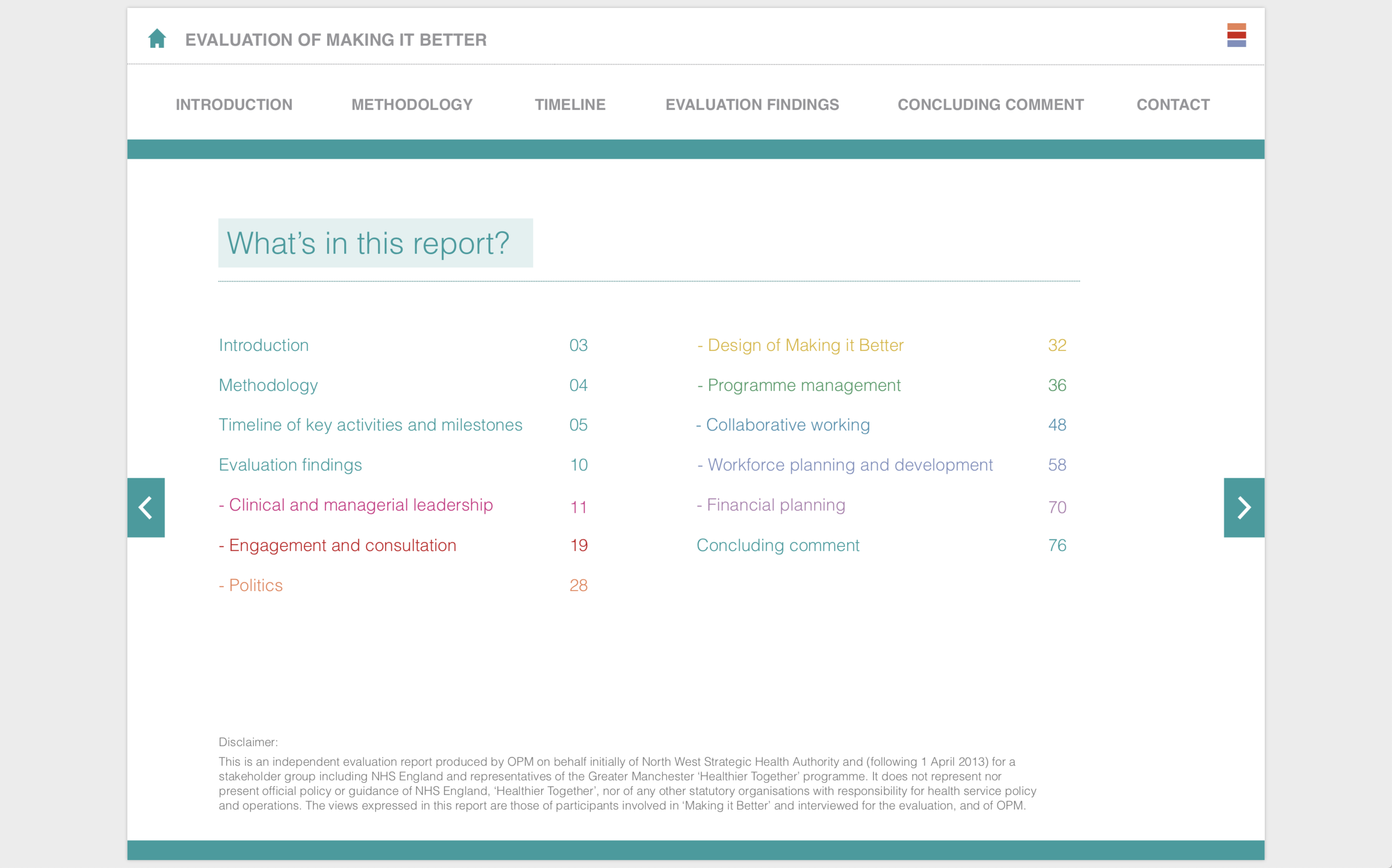Open the Contact tab
Viewport: 1392px width, 868px height.
coord(1173,105)
